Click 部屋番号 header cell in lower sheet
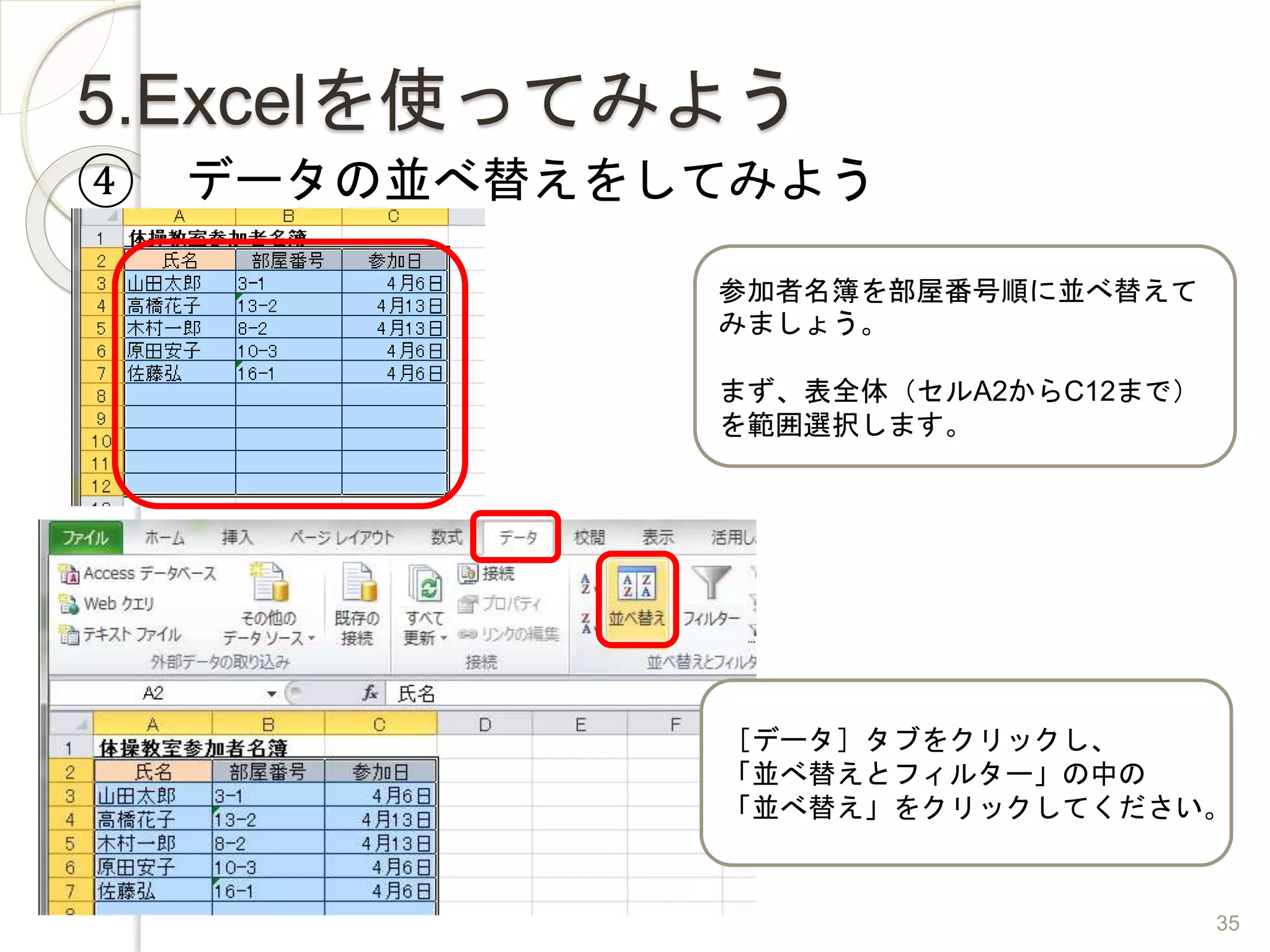The image size is (1270, 952). coord(268,772)
